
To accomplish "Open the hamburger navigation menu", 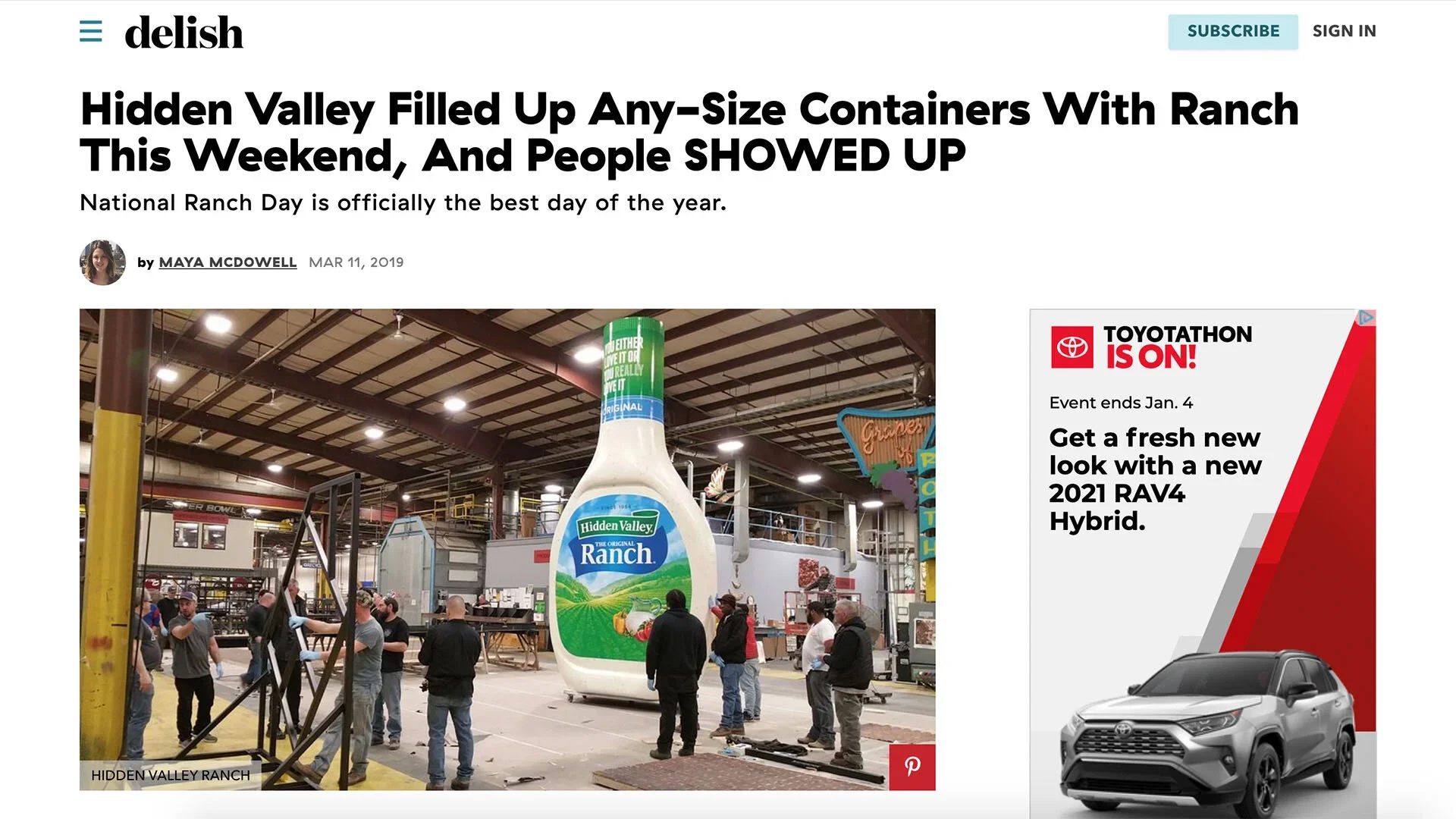I will (90, 31).
